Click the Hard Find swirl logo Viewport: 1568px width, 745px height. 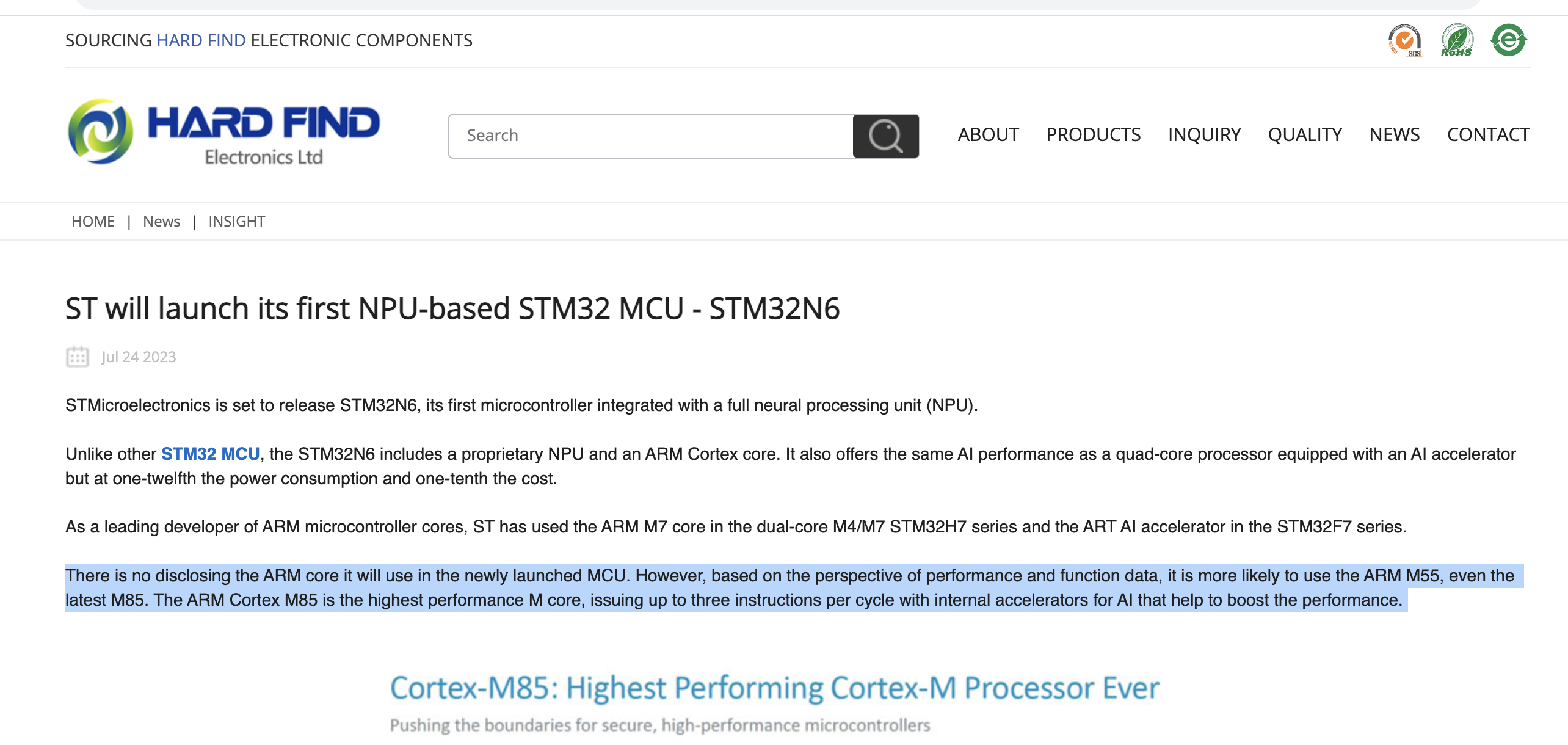pyautogui.click(x=100, y=132)
